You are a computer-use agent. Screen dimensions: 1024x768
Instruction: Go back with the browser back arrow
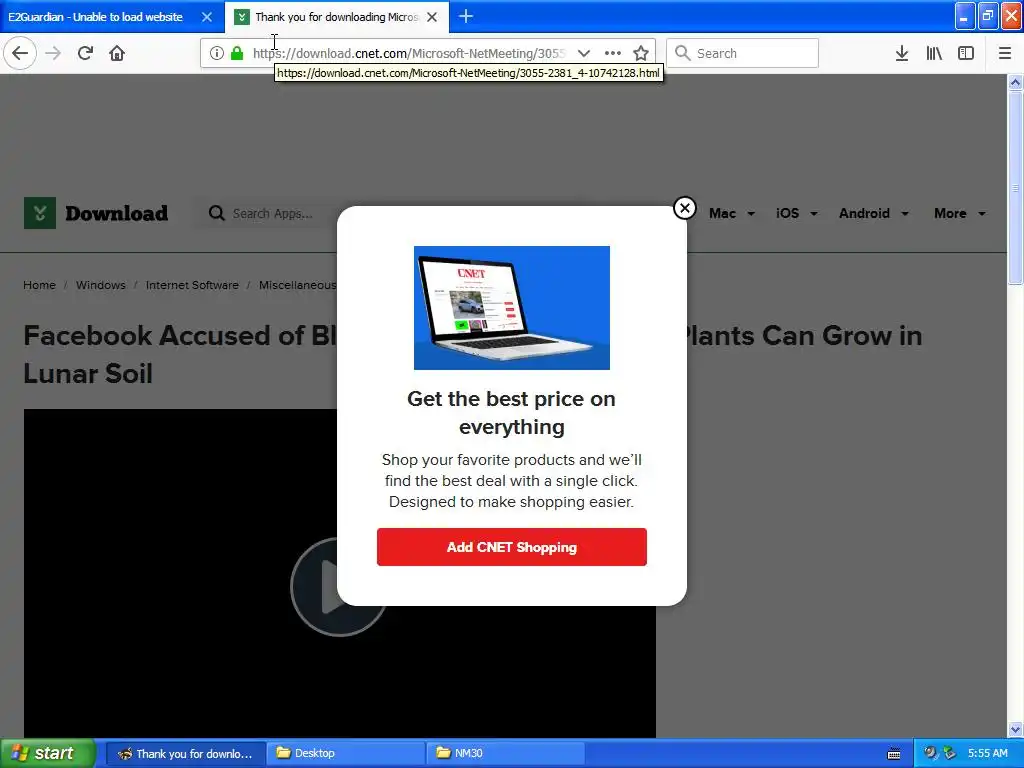(x=20, y=53)
